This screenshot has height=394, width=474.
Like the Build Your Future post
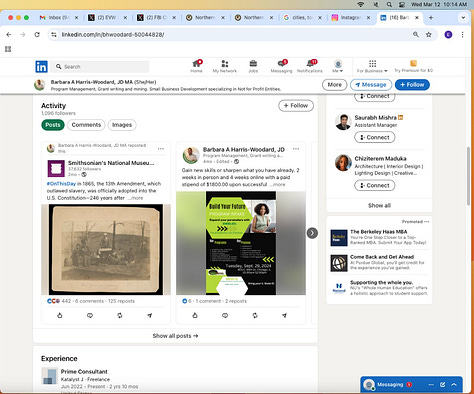click(x=195, y=315)
